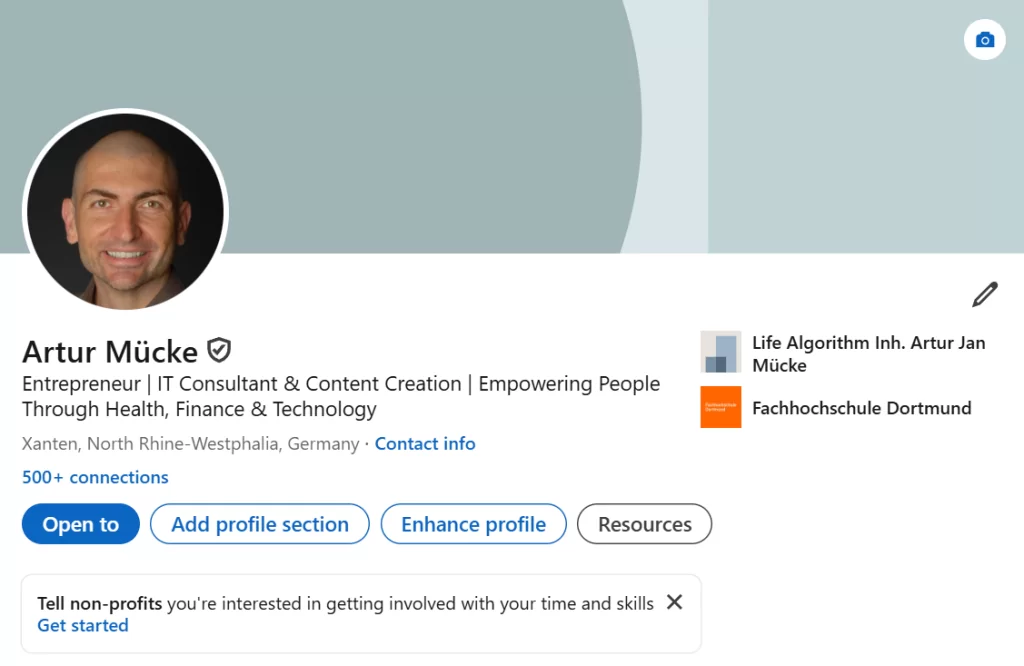Viewport: 1024px width, 666px height.
Task: Click the pencil icon to edit intro
Action: point(985,295)
